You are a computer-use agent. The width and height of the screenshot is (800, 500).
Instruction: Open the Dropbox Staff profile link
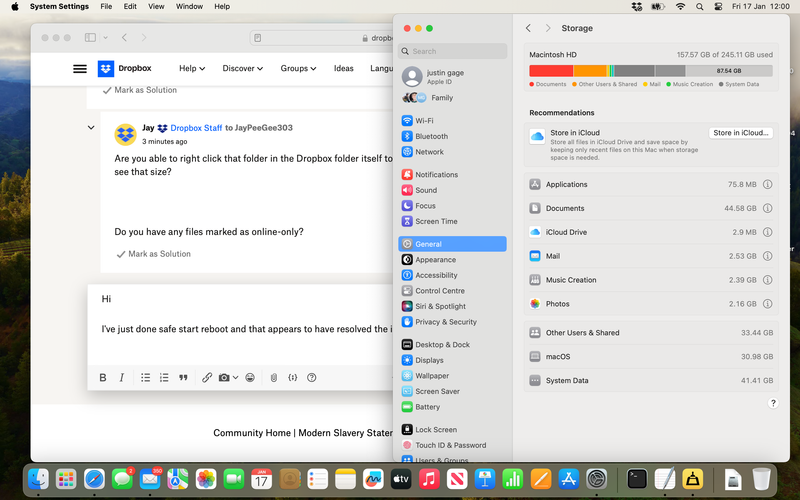[196, 128]
